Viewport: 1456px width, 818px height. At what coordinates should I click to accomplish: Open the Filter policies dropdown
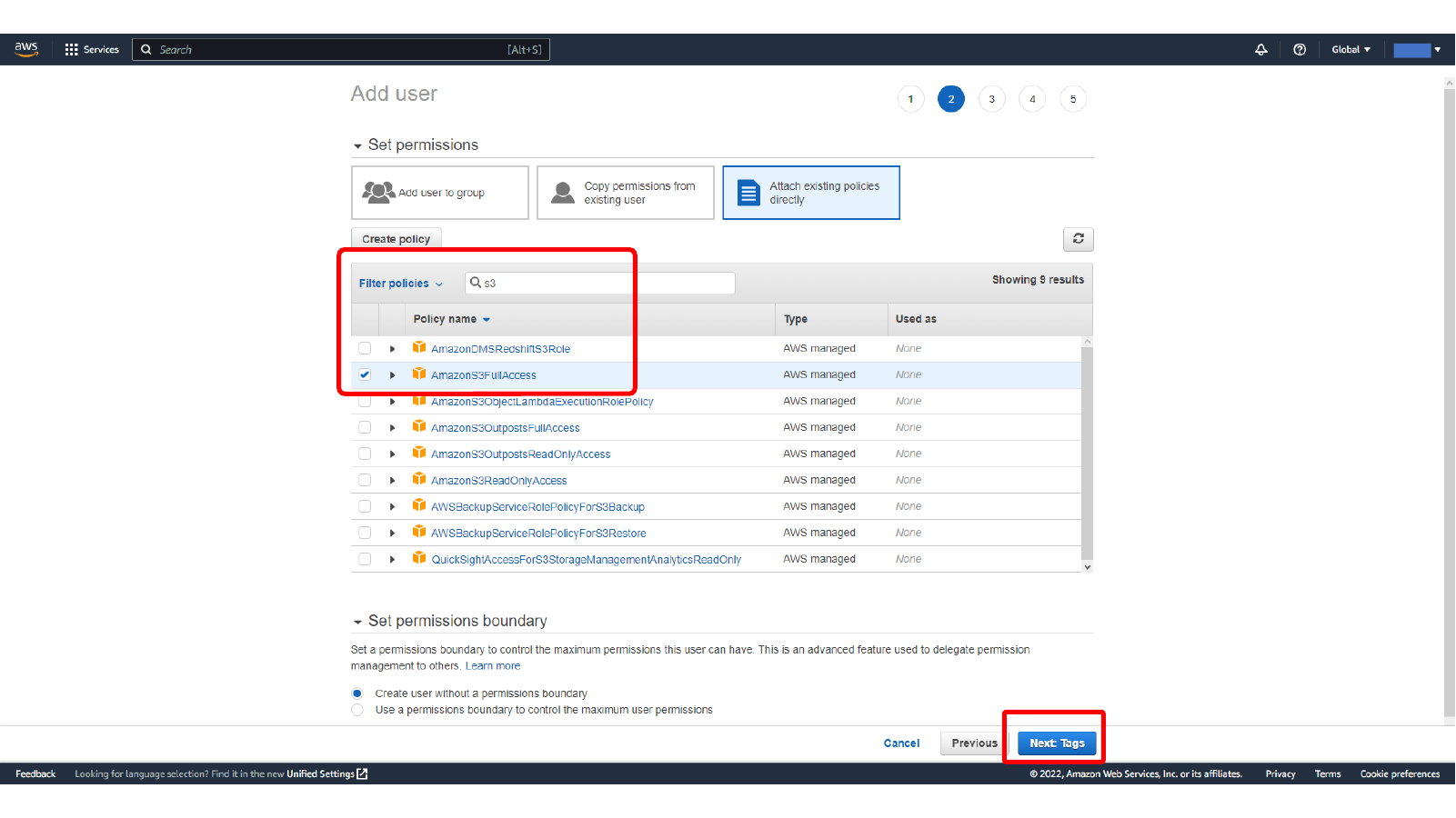(x=401, y=284)
